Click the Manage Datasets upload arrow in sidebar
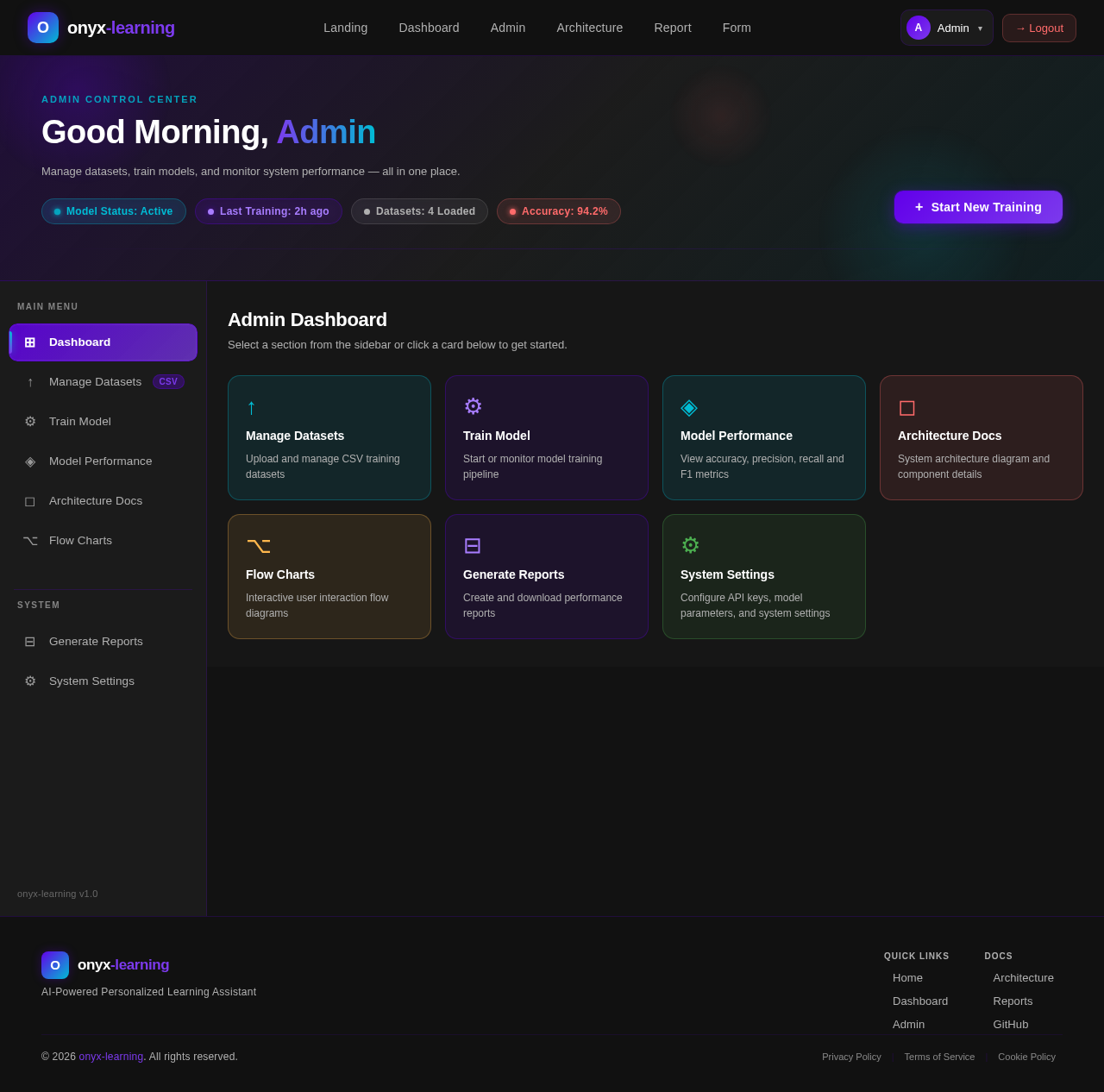 tap(30, 382)
